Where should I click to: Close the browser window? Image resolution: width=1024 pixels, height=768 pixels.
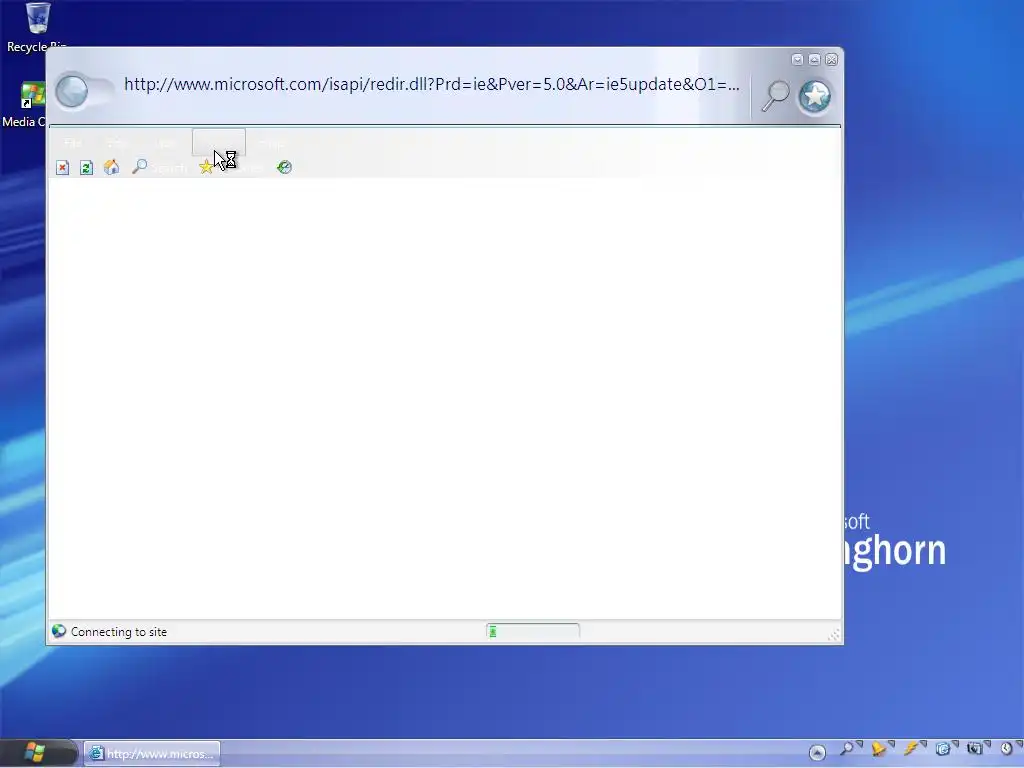(831, 59)
